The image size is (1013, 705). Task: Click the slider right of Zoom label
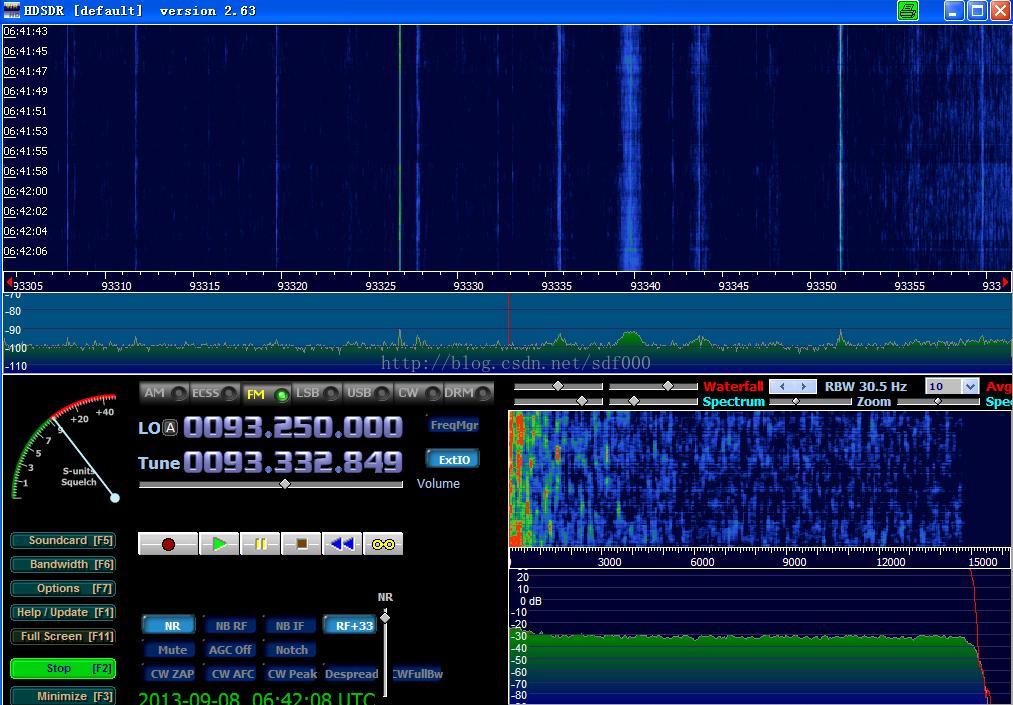click(x=937, y=401)
